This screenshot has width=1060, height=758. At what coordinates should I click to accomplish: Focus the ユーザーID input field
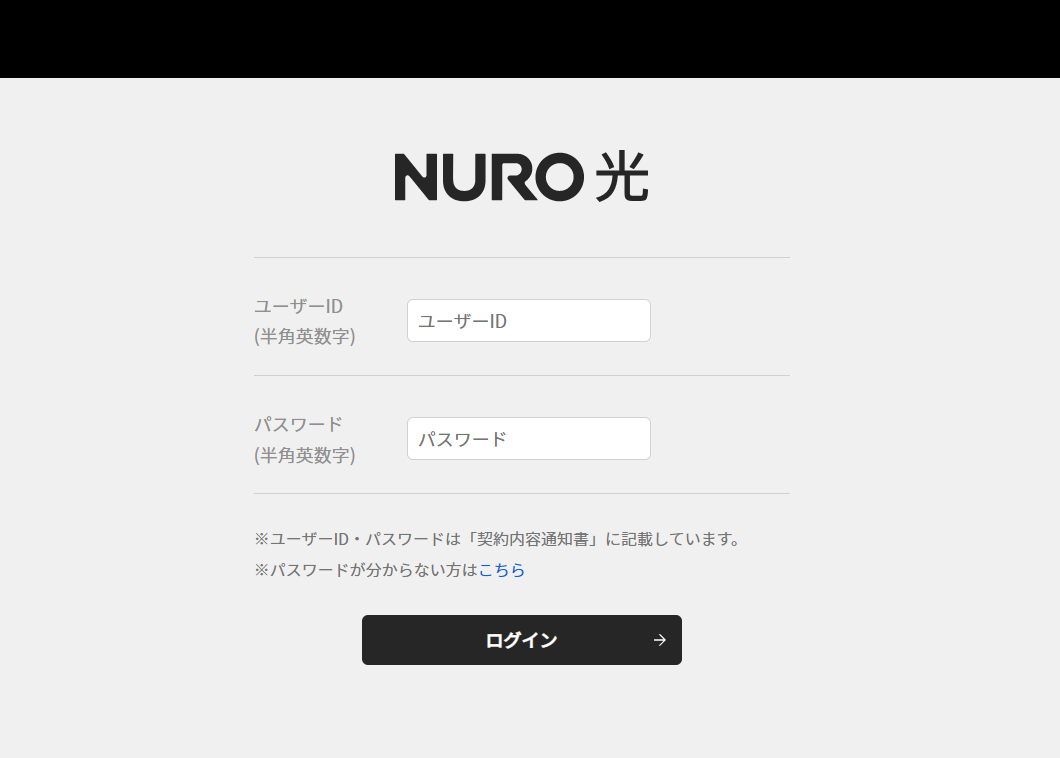point(529,321)
